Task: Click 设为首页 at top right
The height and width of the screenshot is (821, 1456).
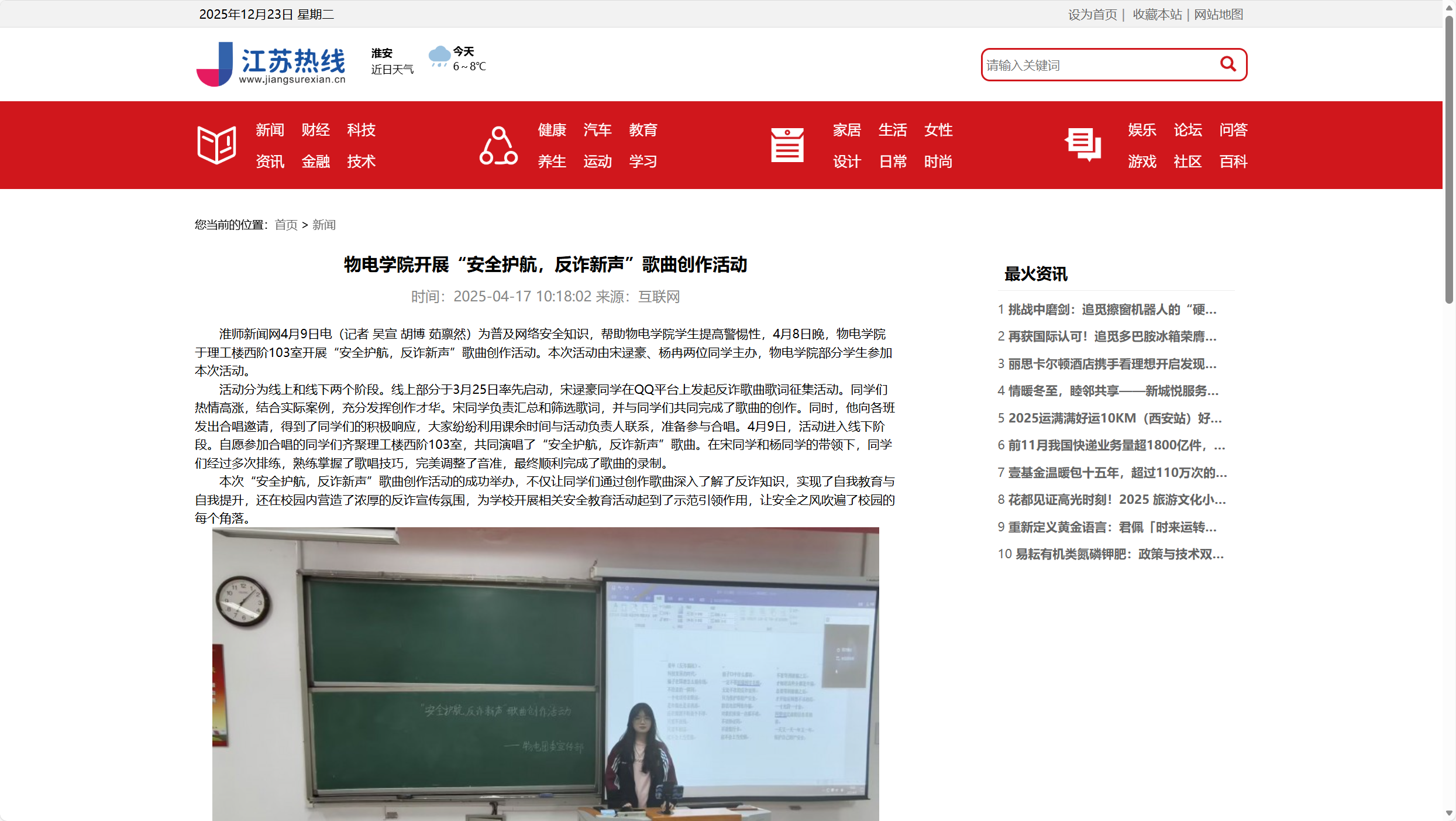Action: (1093, 14)
